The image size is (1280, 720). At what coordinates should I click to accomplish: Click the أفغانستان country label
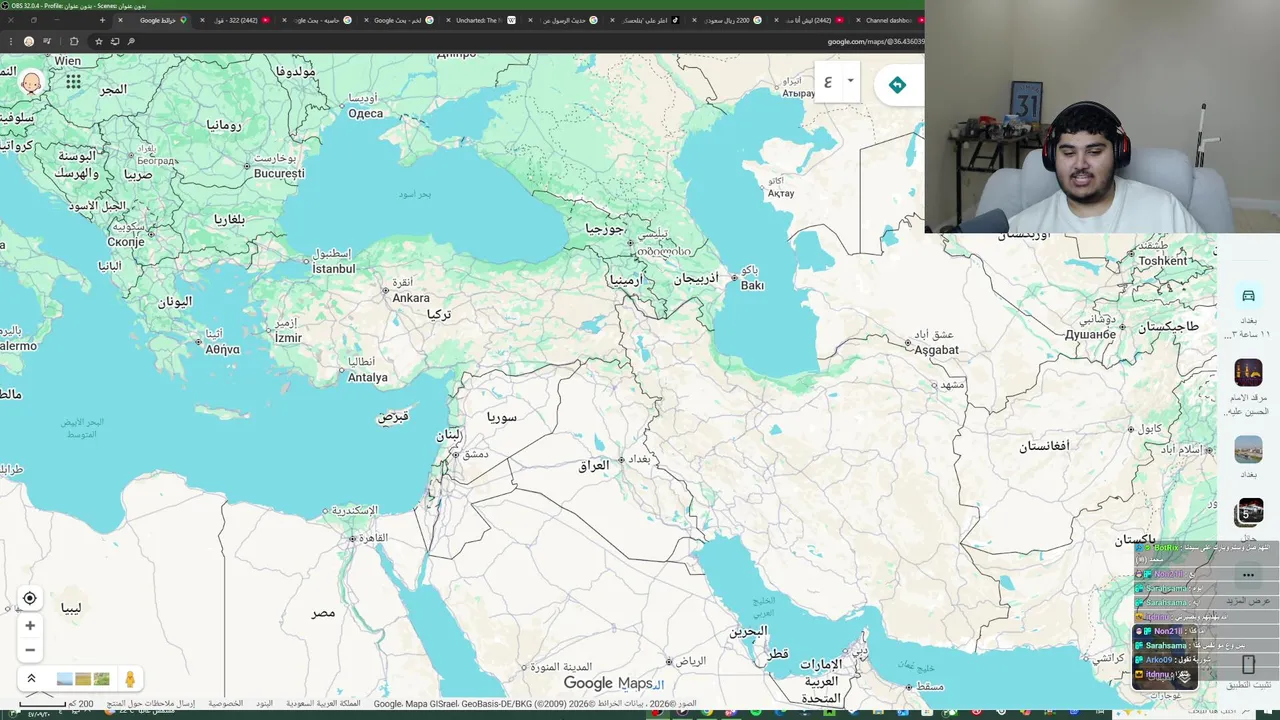pos(1044,446)
